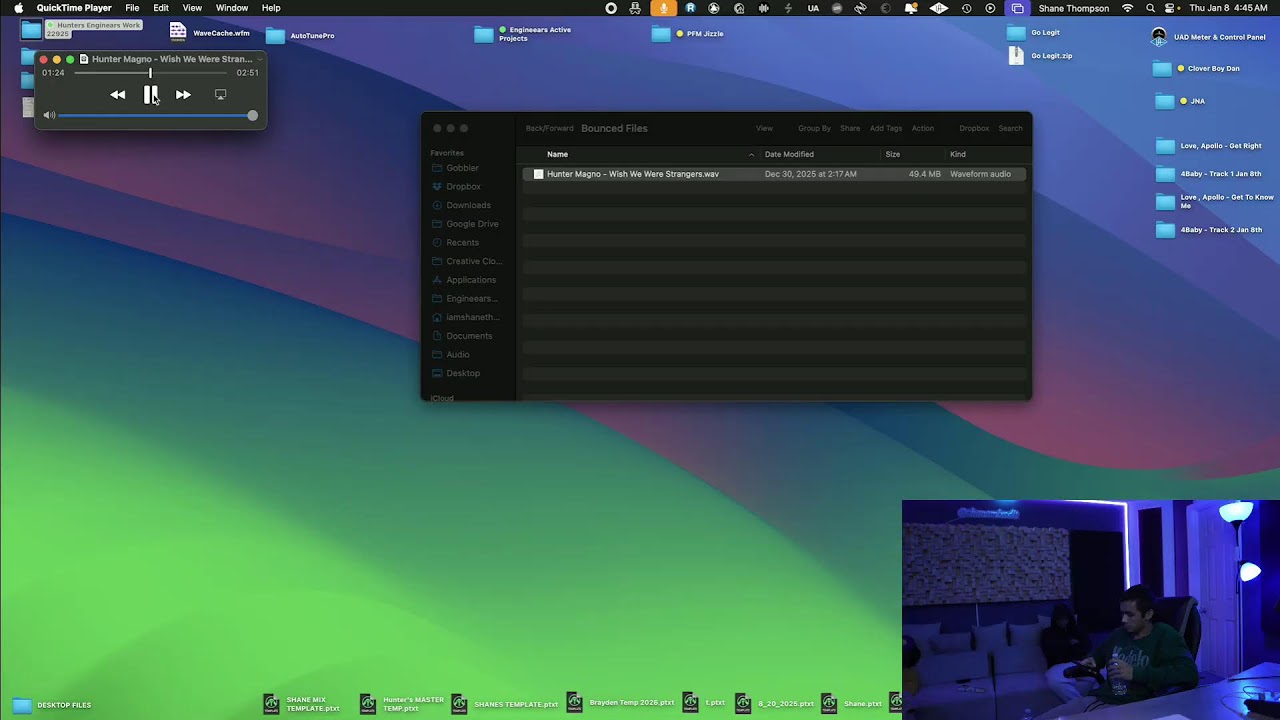1280x720 pixels.
Task: Click Shane Thompson user name in menu bar
Action: [x=1074, y=8]
